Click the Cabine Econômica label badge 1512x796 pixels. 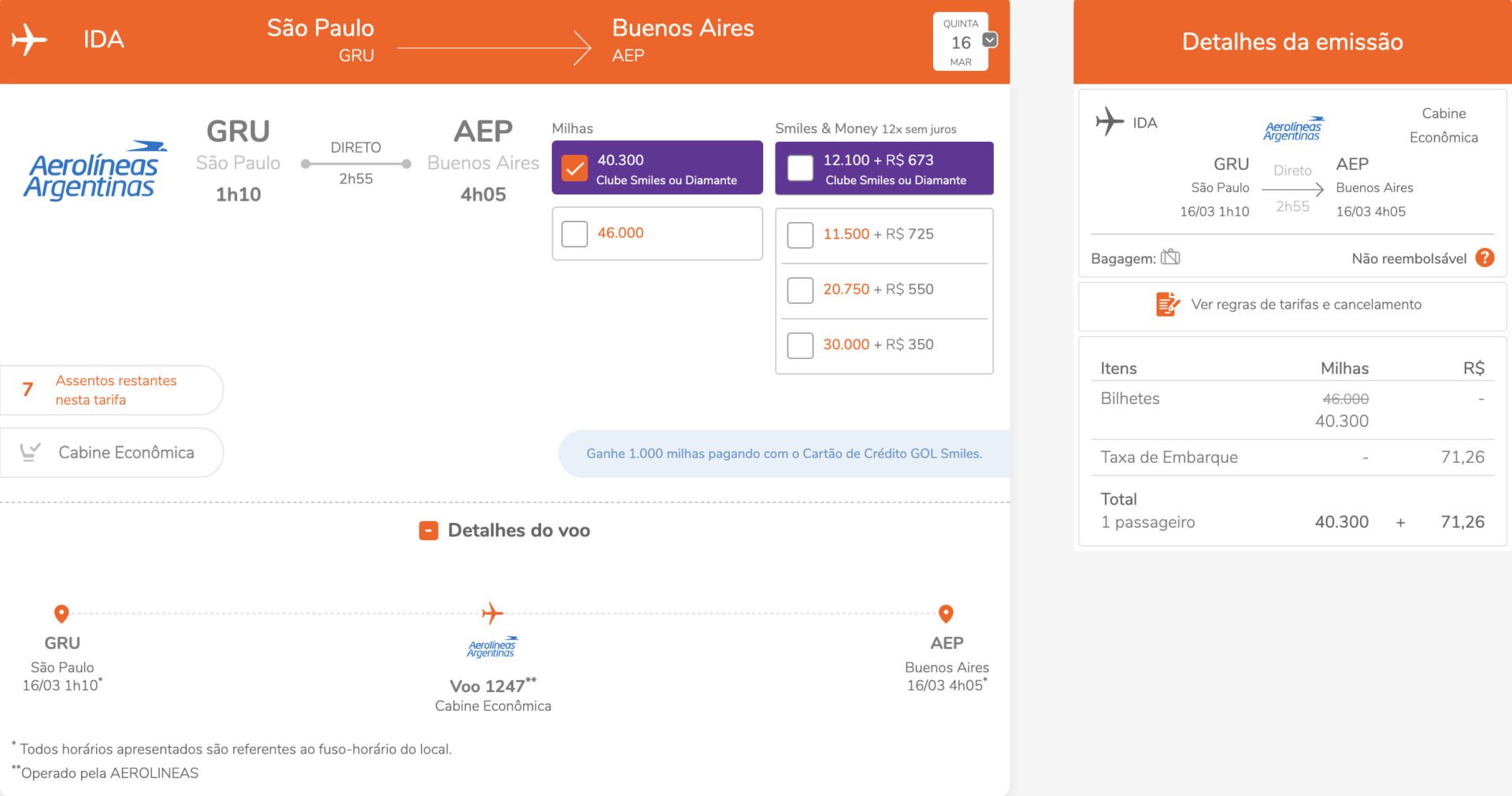click(x=112, y=453)
